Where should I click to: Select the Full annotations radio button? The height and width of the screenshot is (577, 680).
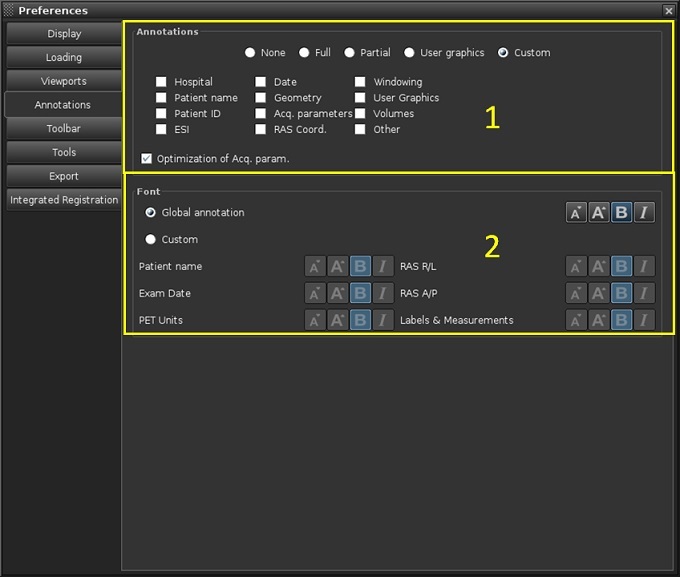304,53
